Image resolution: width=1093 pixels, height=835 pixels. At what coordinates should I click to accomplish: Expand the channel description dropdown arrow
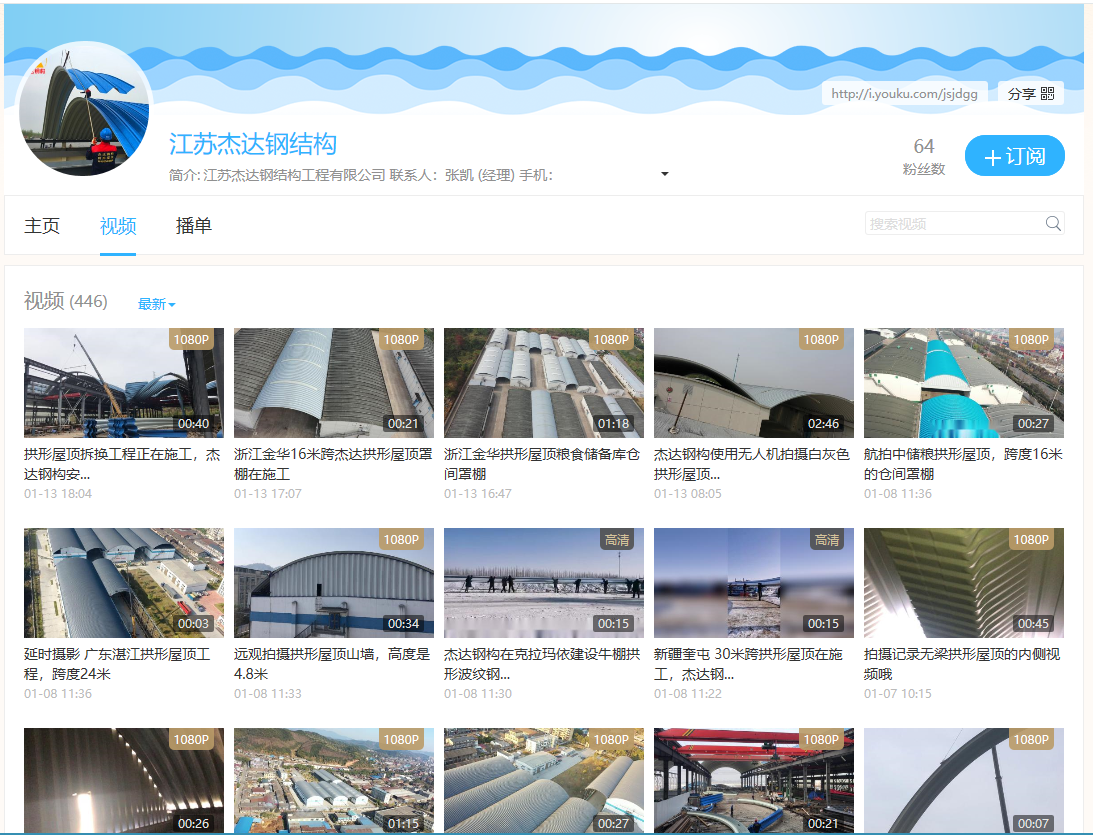664,174
